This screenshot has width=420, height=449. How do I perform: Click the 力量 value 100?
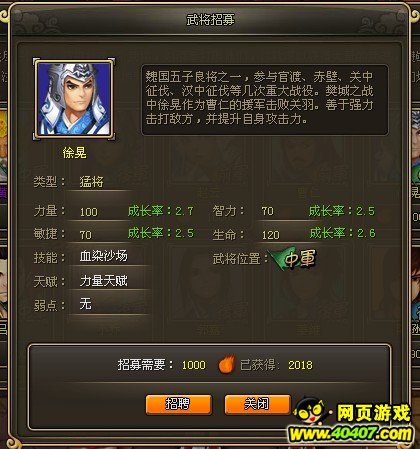(89, 212)
